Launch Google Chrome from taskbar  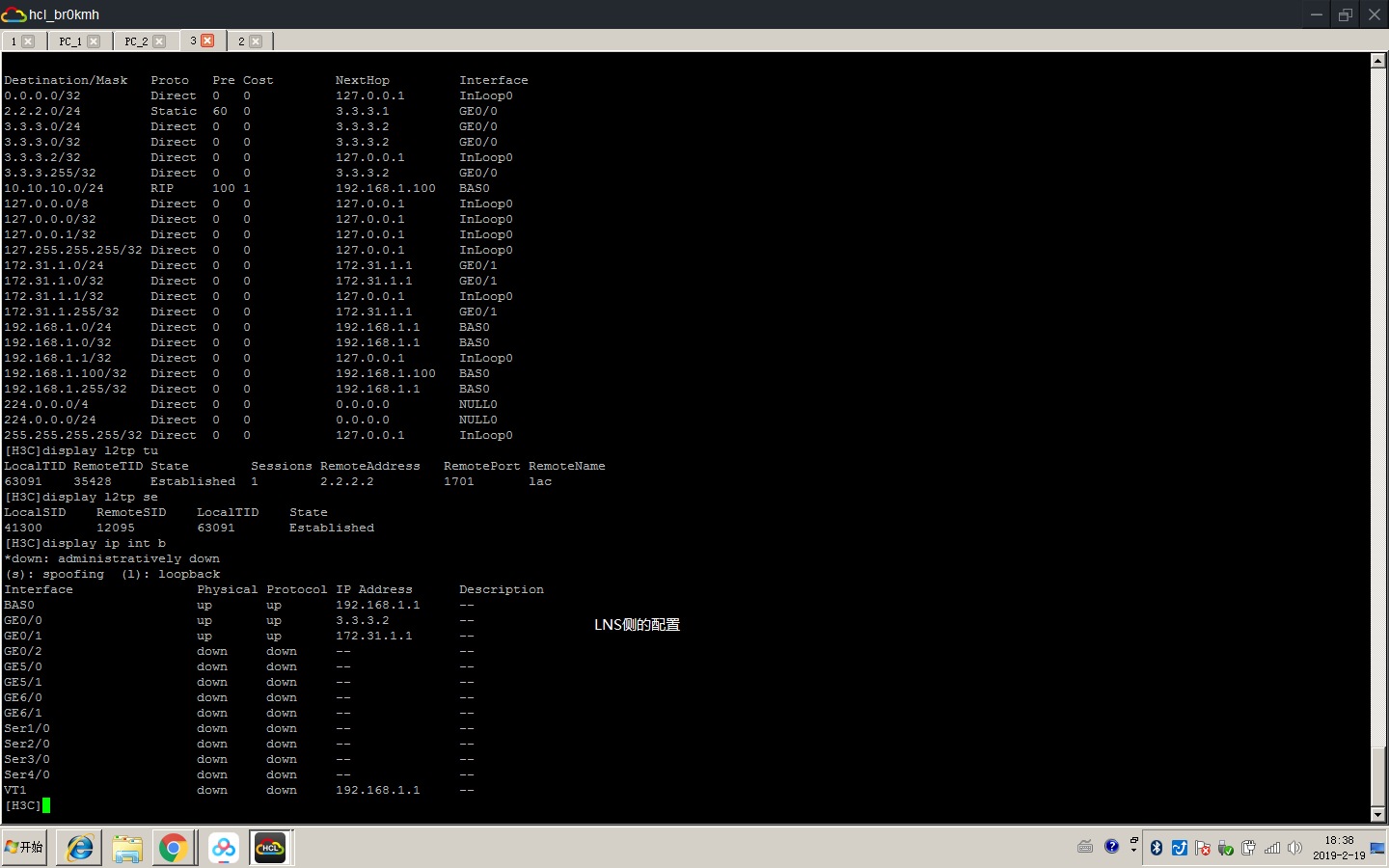click(x=174, y=848)
